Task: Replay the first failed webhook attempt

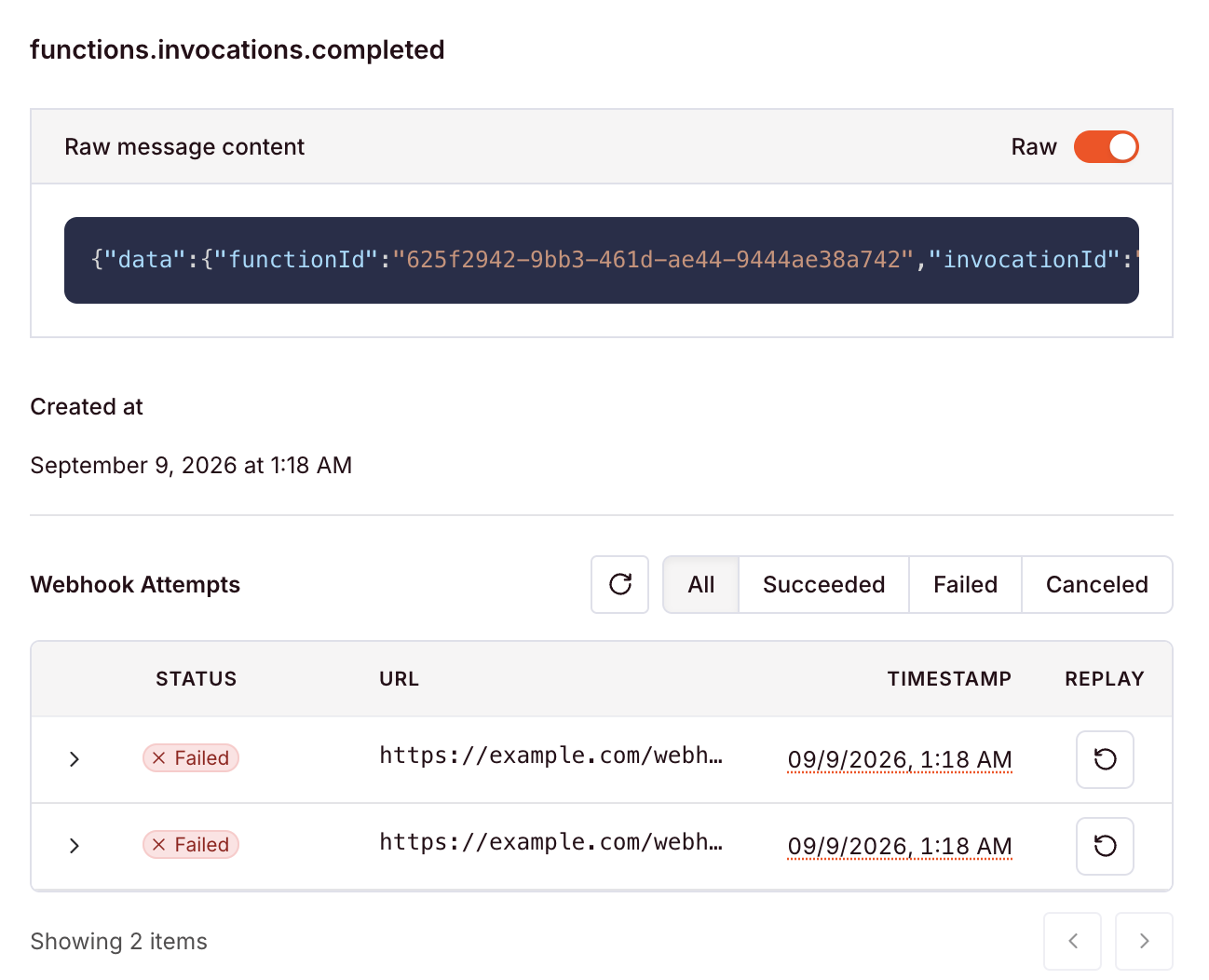Action: 1106,759
